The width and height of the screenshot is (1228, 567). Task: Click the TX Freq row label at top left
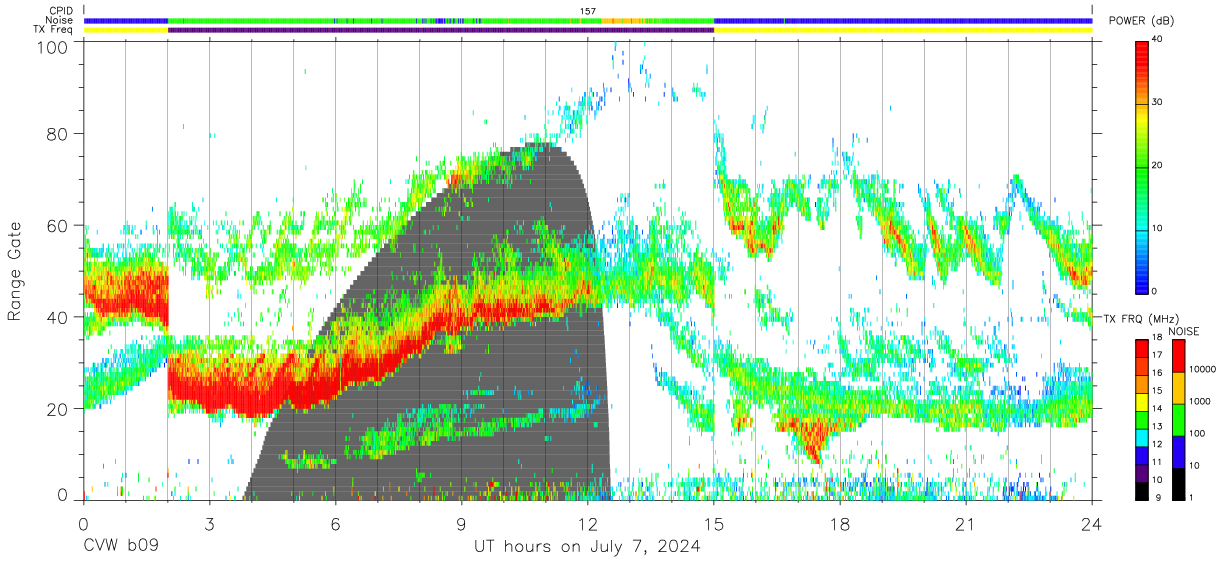point(53,30)
